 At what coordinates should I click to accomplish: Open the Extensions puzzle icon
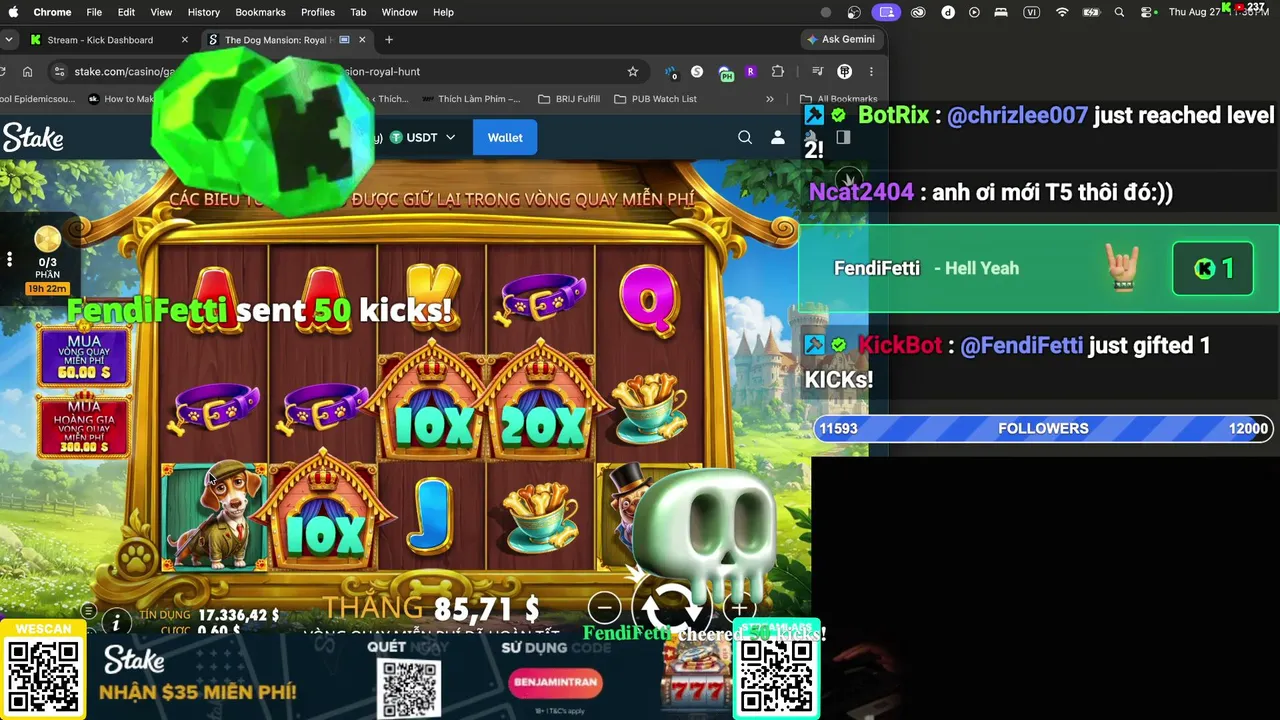tap(777, 71)
